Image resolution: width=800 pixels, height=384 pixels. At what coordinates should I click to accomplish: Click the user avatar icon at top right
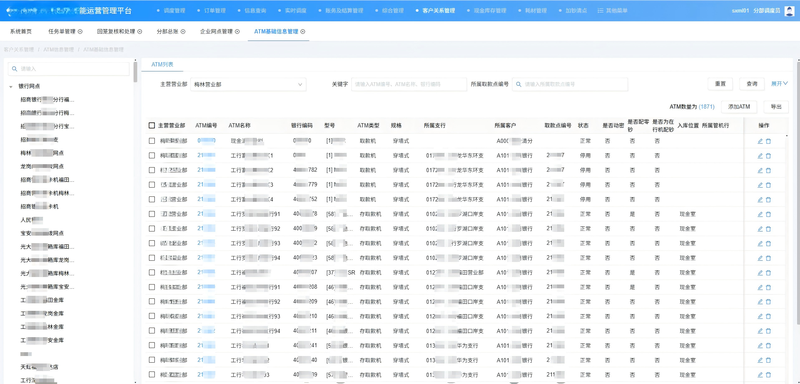(x=788, y=10)
